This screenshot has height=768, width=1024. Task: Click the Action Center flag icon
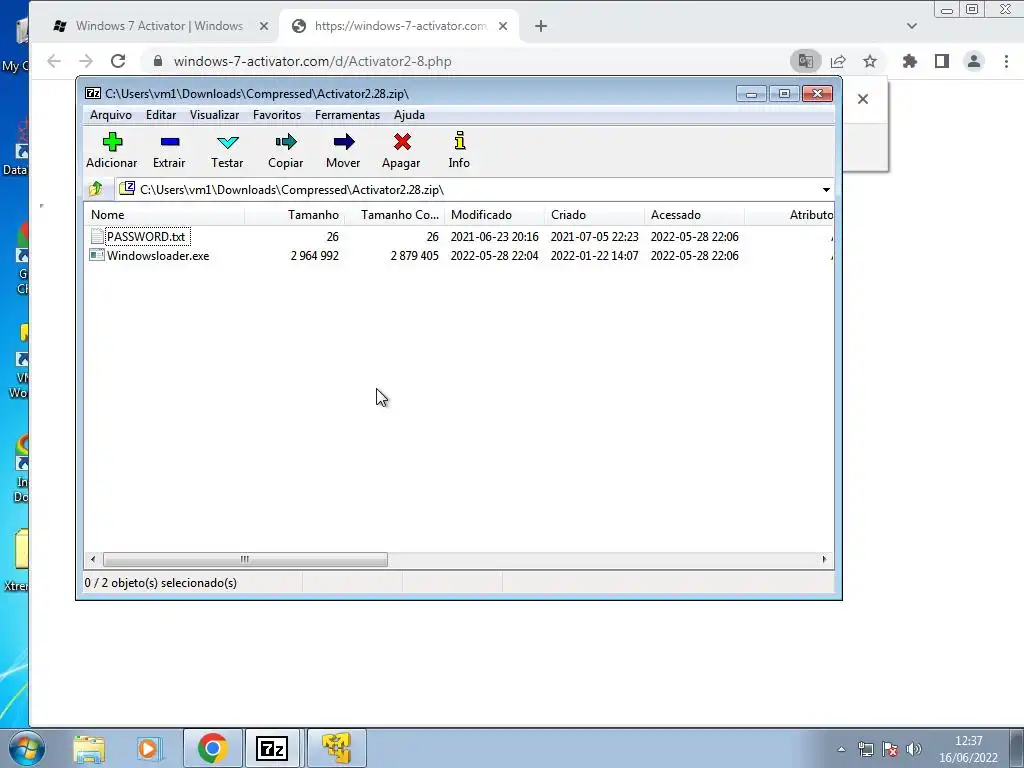click(889, 749)
